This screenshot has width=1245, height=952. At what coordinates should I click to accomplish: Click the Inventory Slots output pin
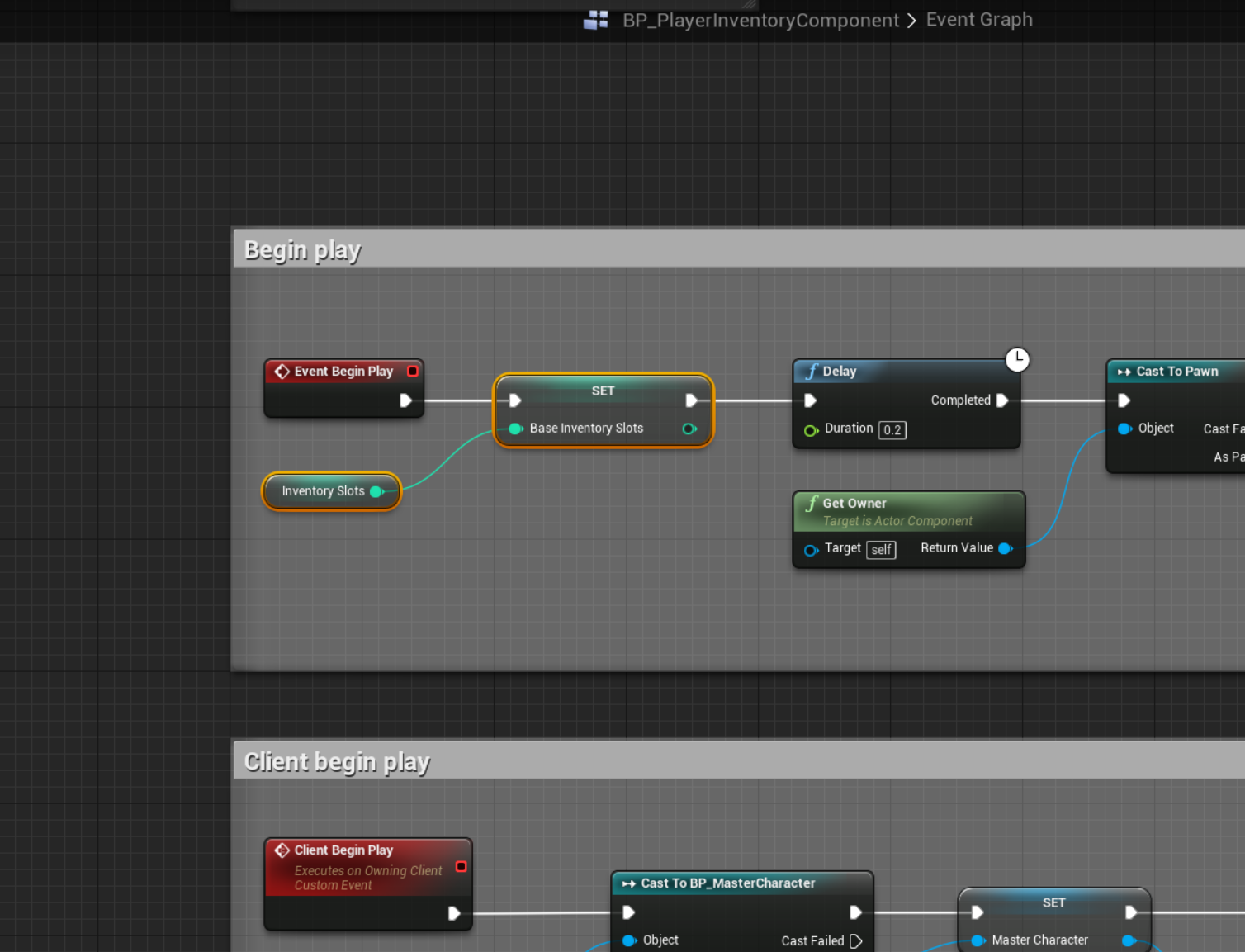377,491
